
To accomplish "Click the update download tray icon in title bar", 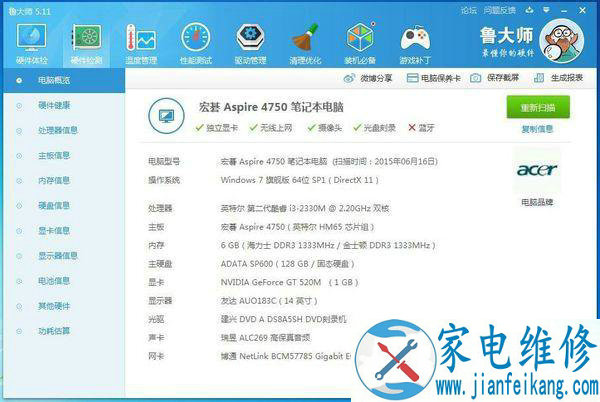I will 529,10.
